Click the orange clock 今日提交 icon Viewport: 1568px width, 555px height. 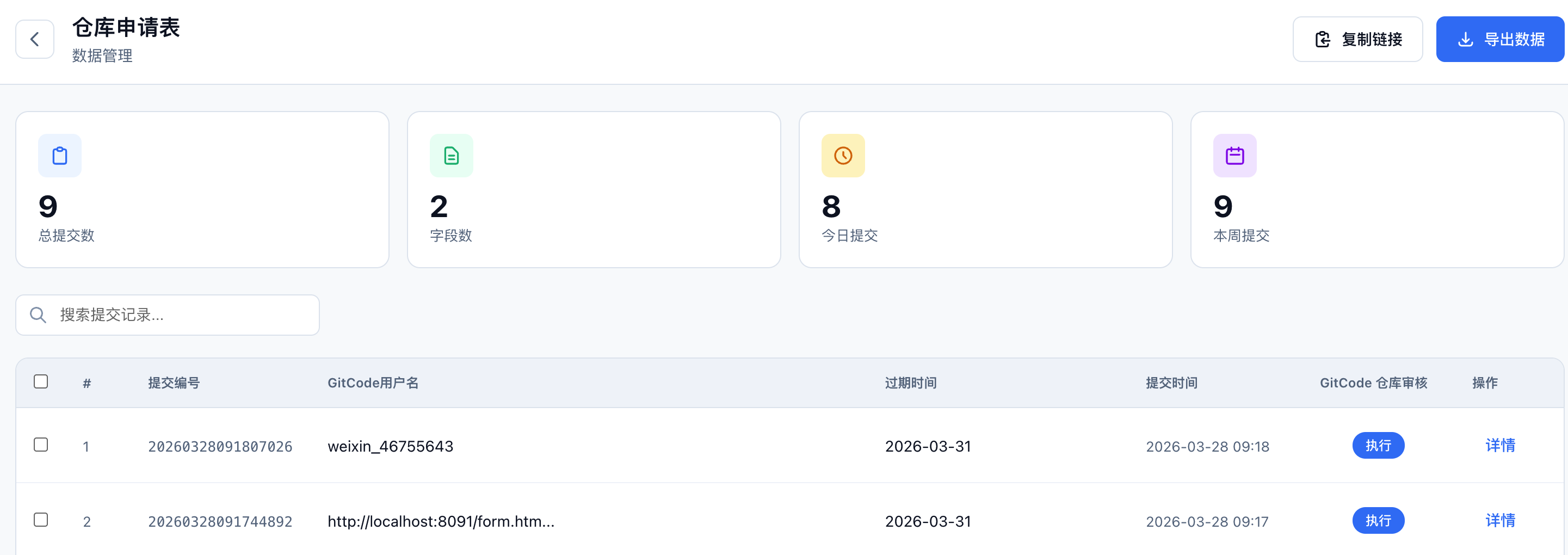(x=842, y=156)
